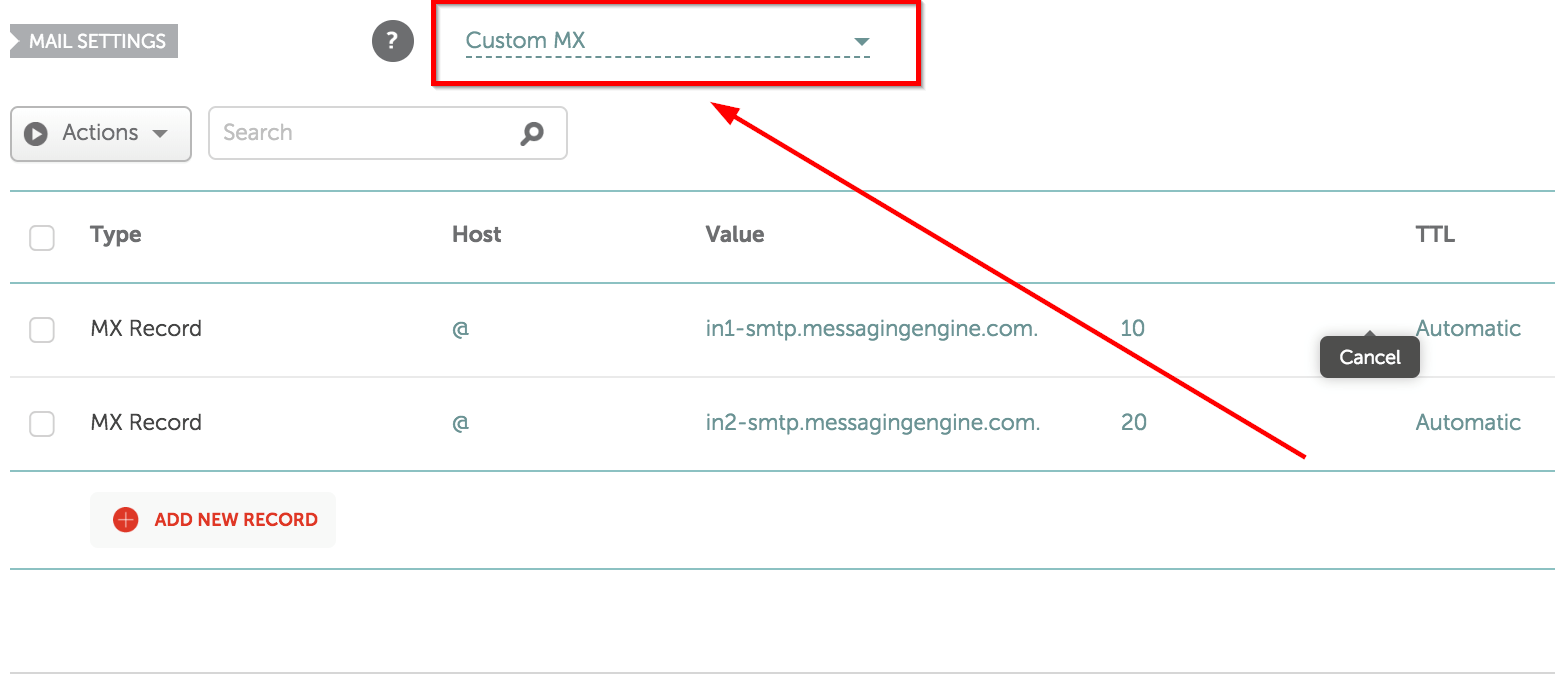Screen dimensions: 1555x674
Task: Select the MAIL SETTINGS section tab
Action: point(96,42)
